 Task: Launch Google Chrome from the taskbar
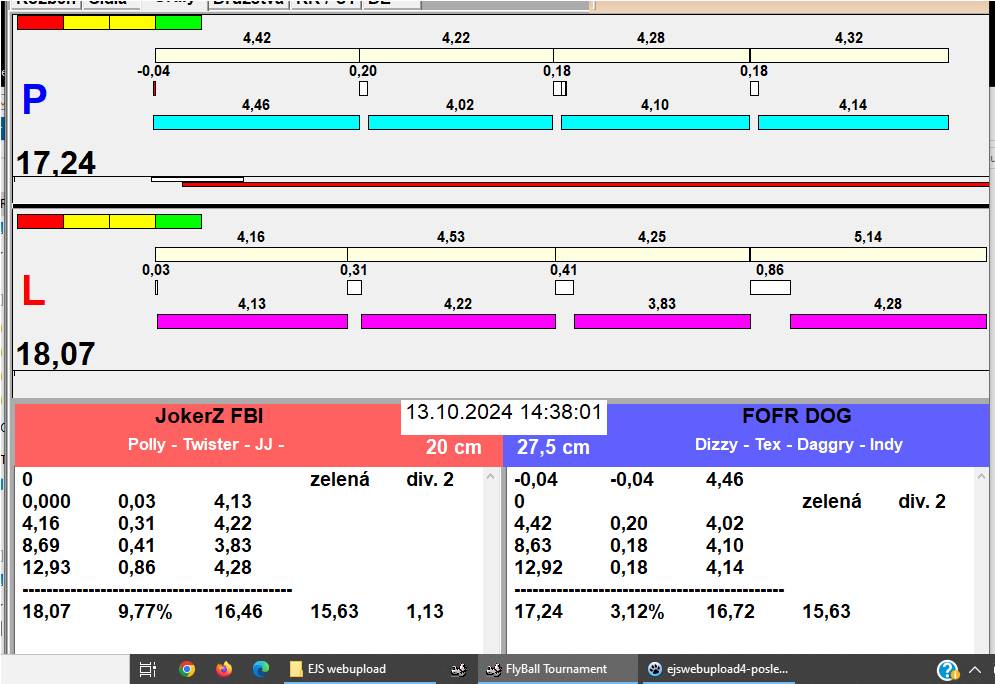pyautogui.click(x=187, y=669)
